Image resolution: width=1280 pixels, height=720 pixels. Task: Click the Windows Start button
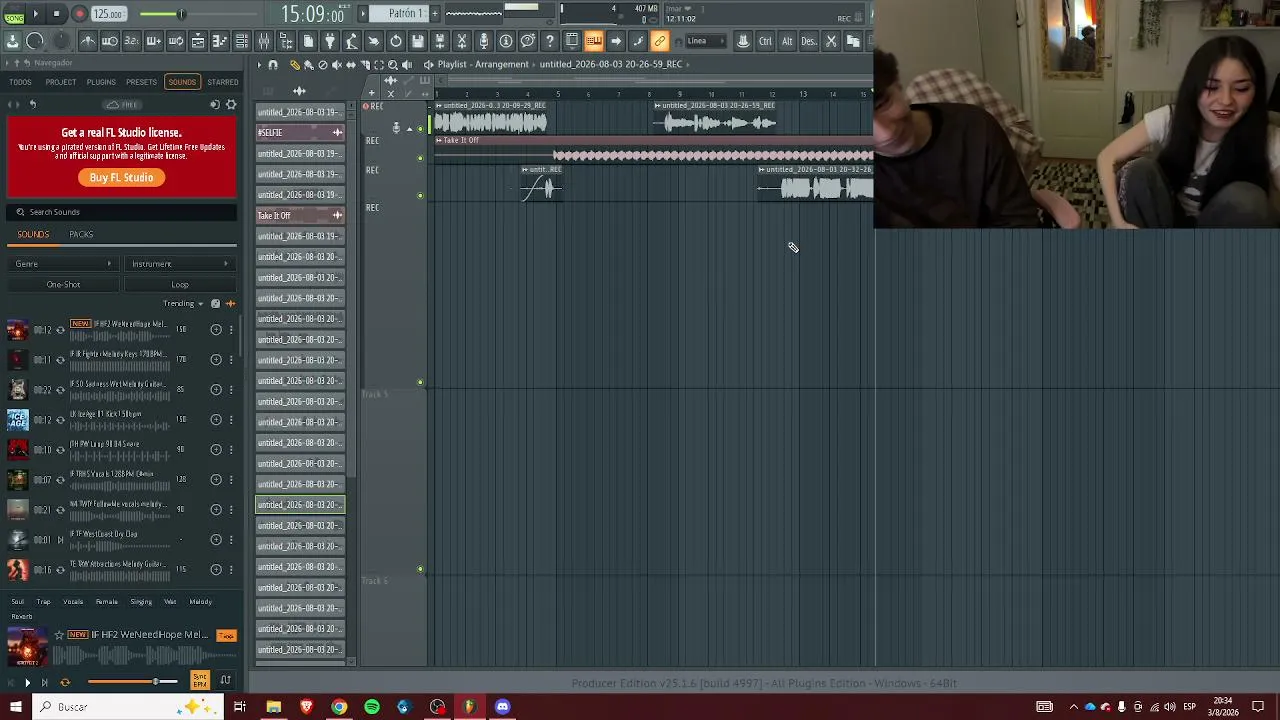click(x=15, y=707)
